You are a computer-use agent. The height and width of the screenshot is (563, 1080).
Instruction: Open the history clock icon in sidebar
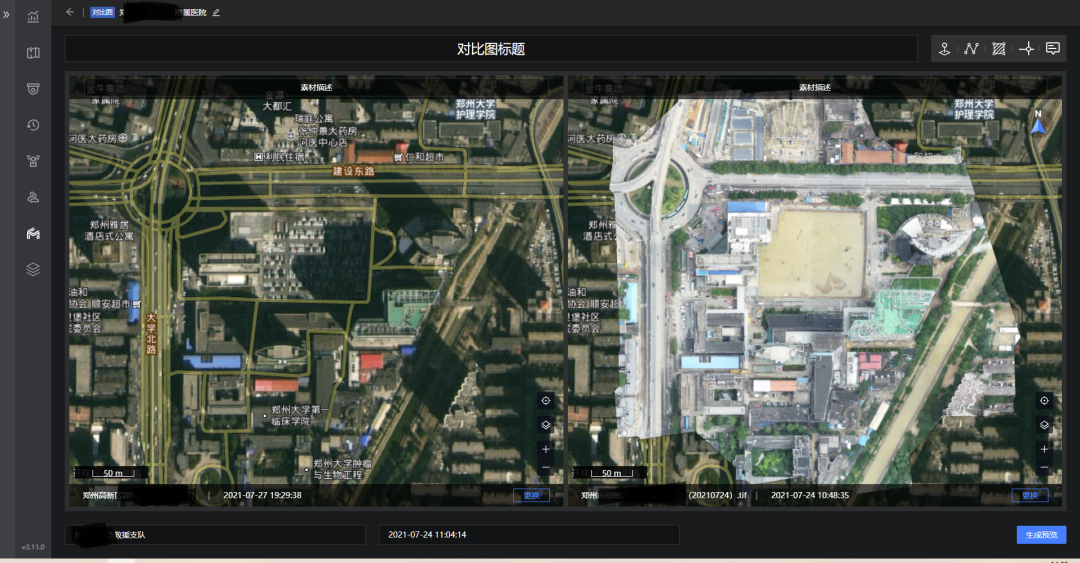pyautogui.click(x=33, y=125)
